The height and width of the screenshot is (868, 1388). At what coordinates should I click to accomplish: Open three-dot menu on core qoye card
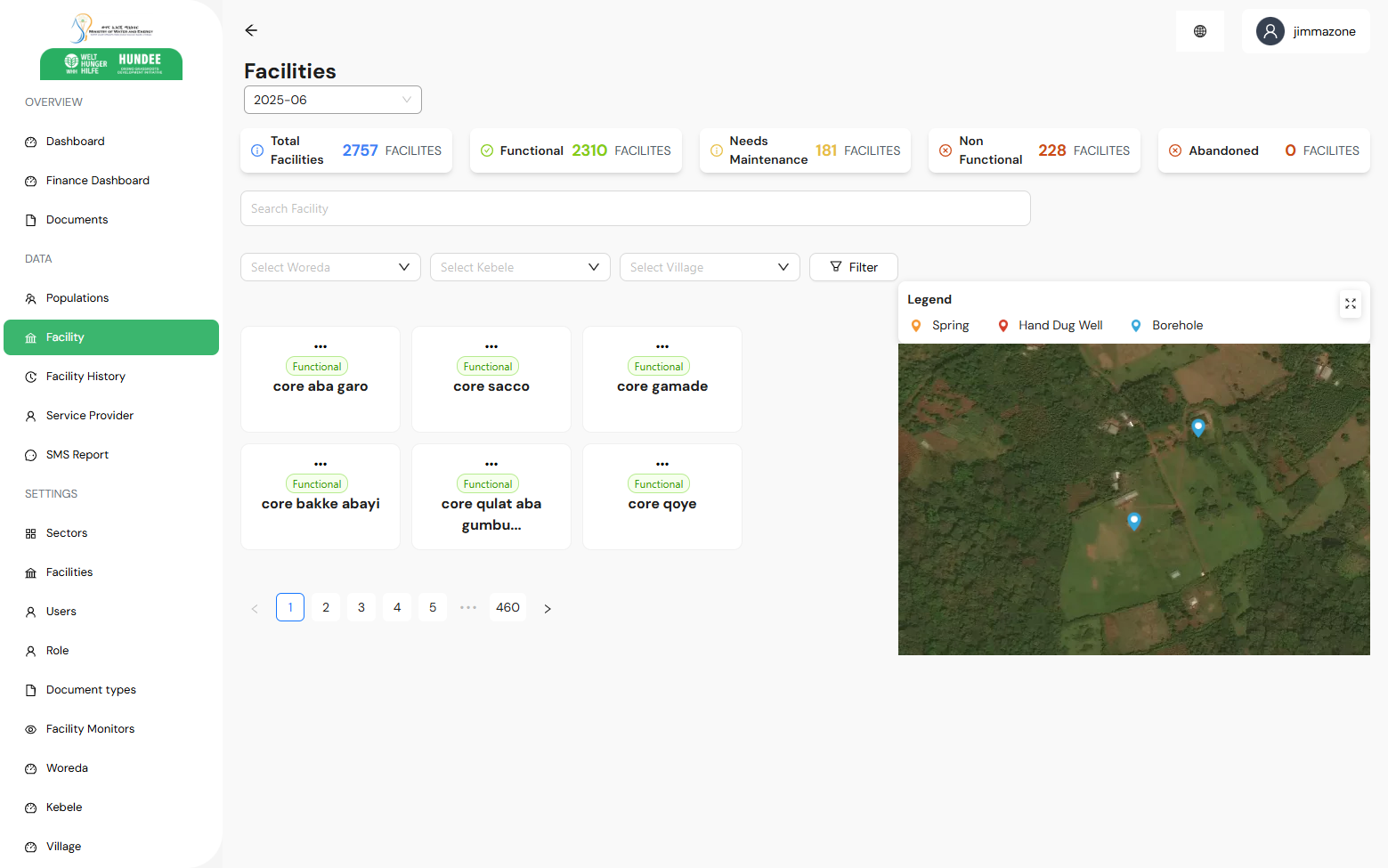pyautogui.click(x=662, y=464)
